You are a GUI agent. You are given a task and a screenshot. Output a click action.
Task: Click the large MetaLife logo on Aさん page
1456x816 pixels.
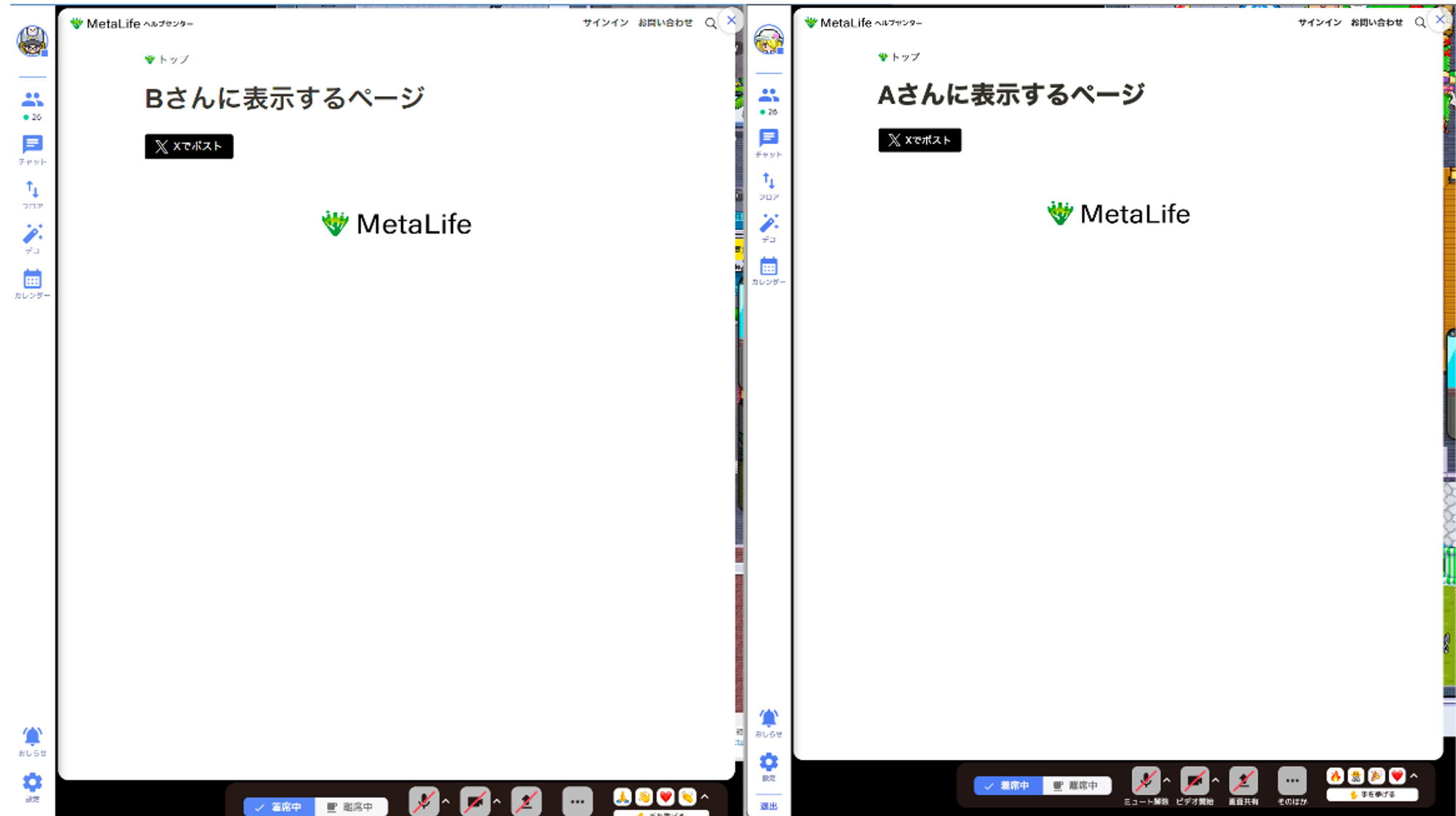1118,214
